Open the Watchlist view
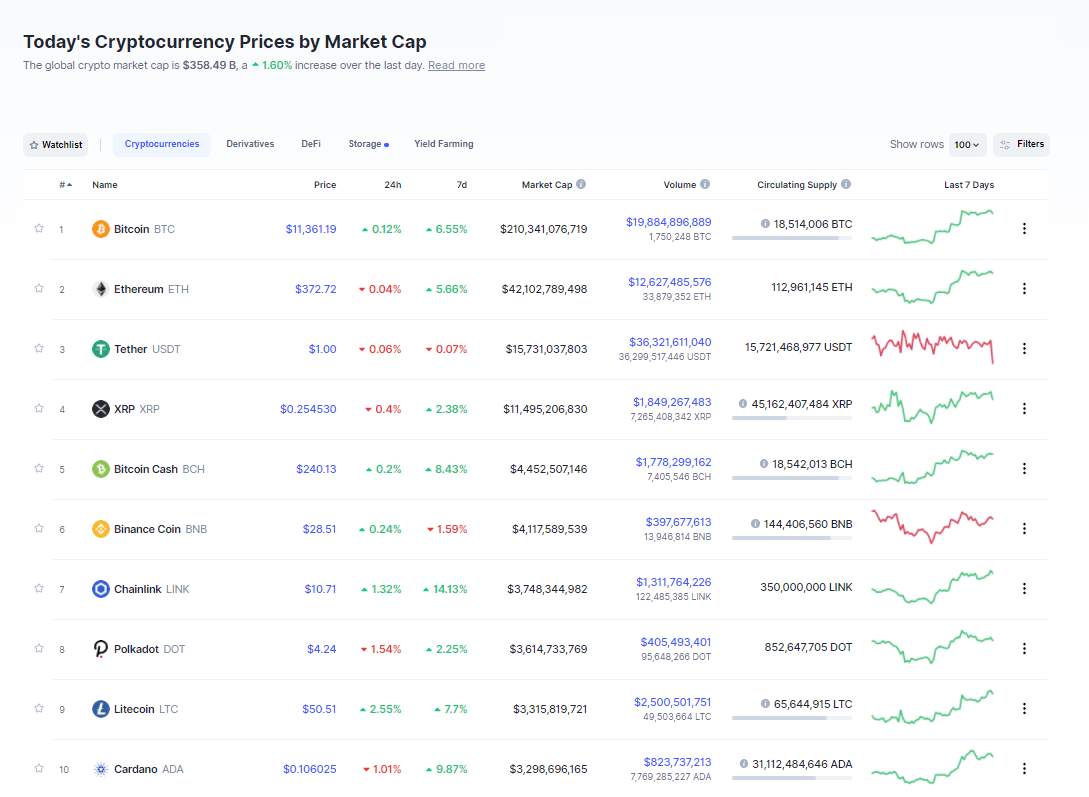1089x797 pixels. (56, 144)
